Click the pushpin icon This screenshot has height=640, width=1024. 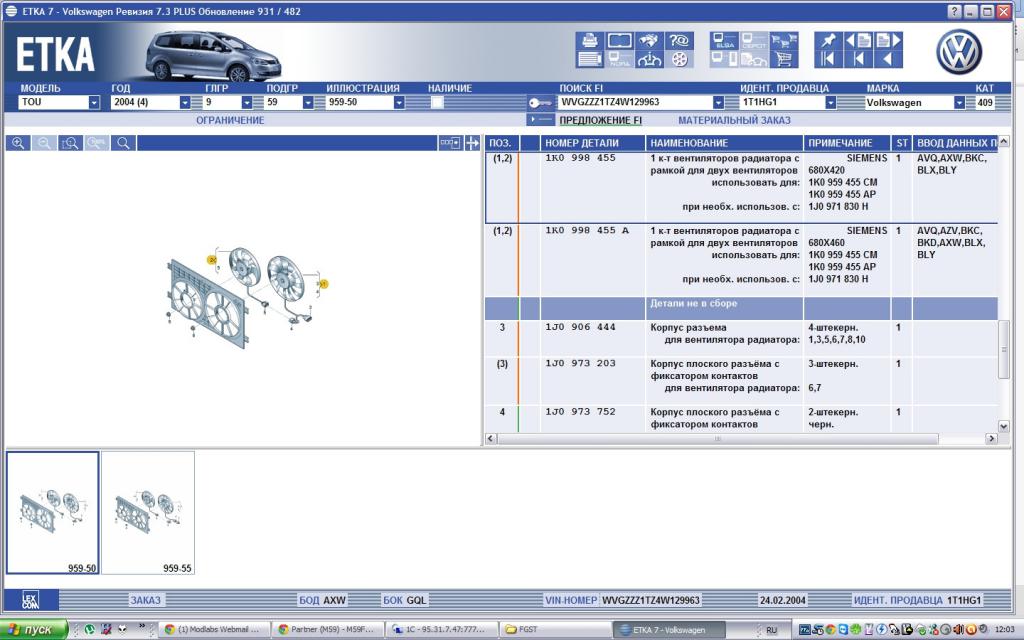(x=828, y=40)
